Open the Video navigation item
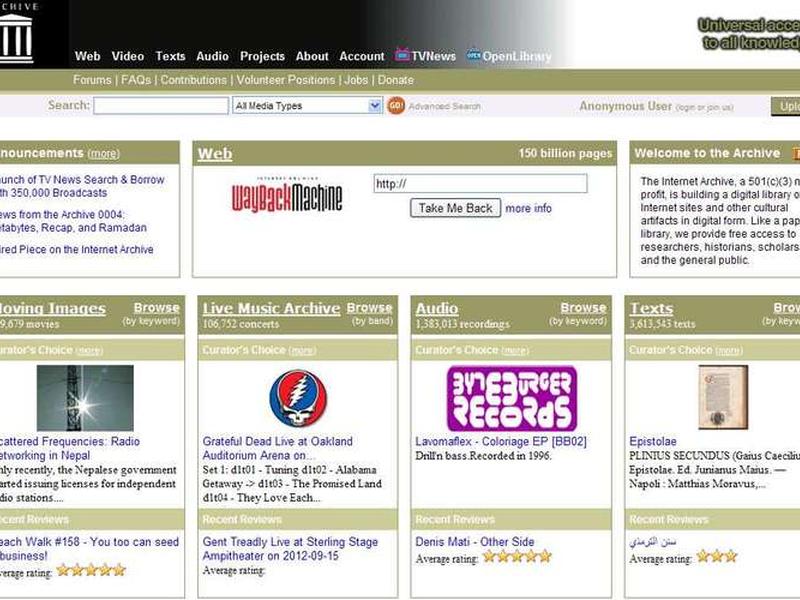Image resolution: width=800 pixels, height=600 pixels. coord(128,56)
